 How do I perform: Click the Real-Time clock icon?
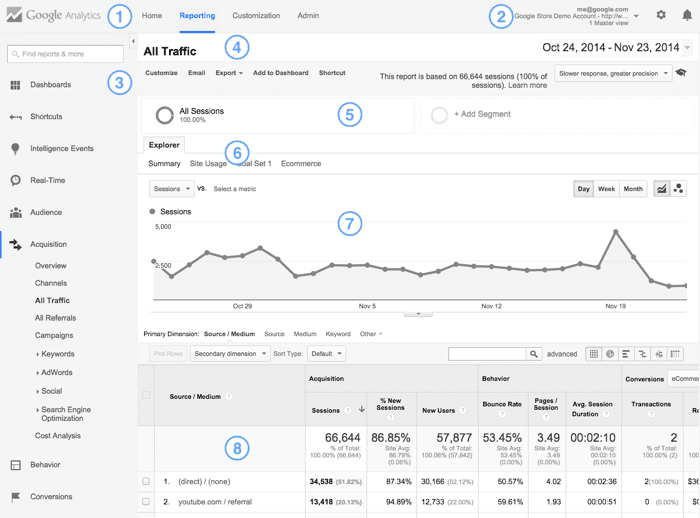[x=15, y=180]
